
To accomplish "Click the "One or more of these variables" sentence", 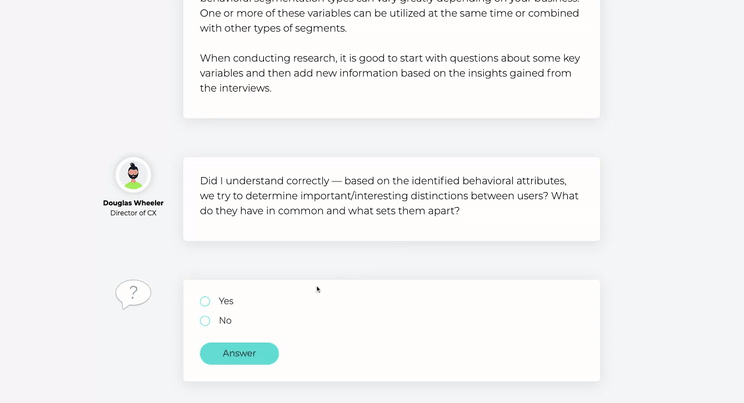I will [389, 20].
